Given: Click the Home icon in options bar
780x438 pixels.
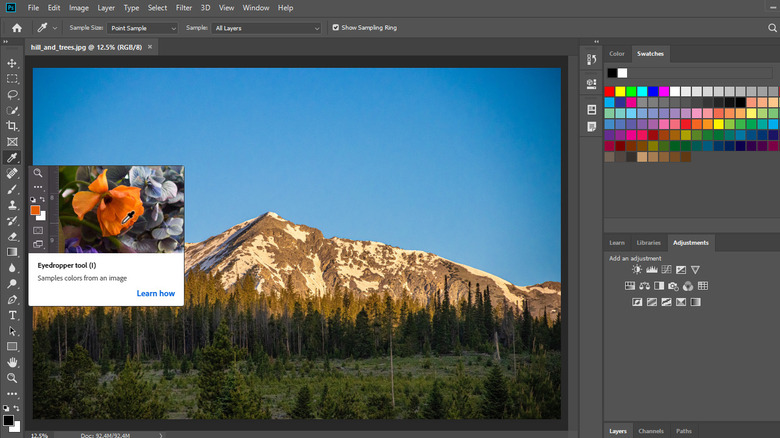Looking at the screenshot, I should tap(16, 28).
